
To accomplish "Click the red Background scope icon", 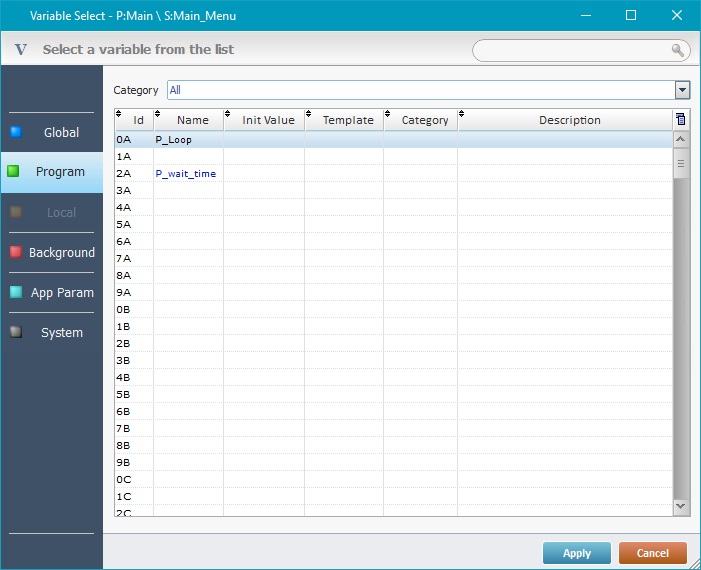I will tap(15, 252).
